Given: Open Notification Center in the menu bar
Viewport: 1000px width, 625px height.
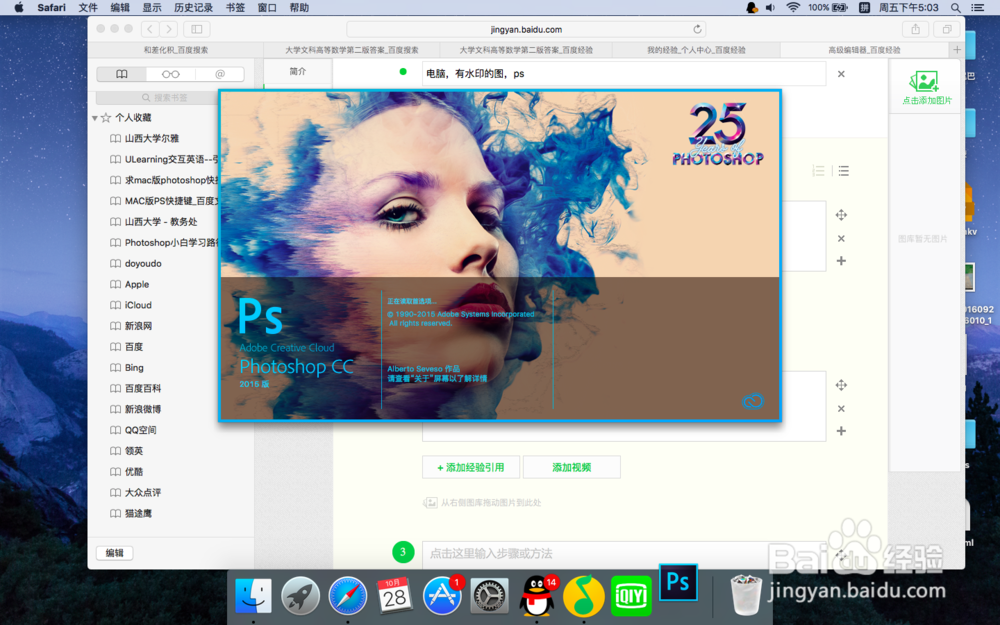Looking at the screenshot, I should tap(977, 8).
